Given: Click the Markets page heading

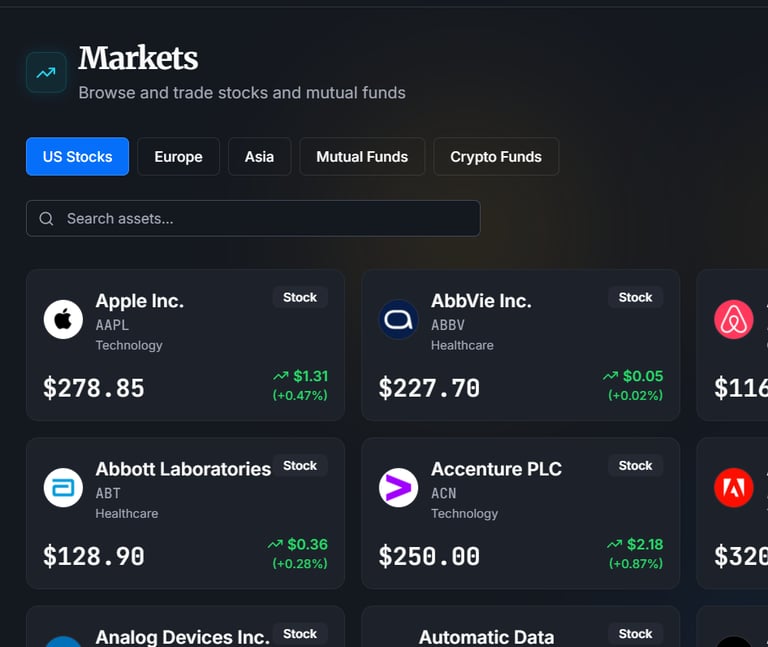Looking at the screenshot, I should coord(138,58).
